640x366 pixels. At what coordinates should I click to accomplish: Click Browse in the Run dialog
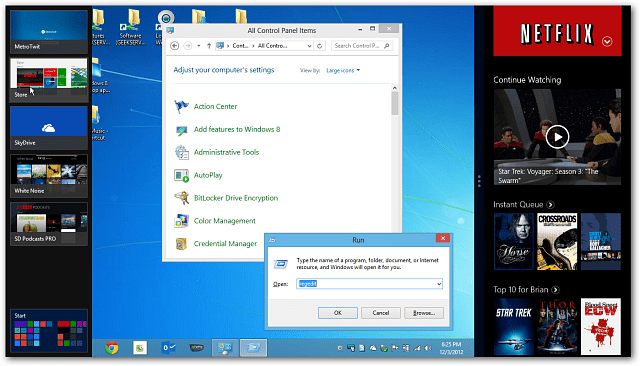424,313
